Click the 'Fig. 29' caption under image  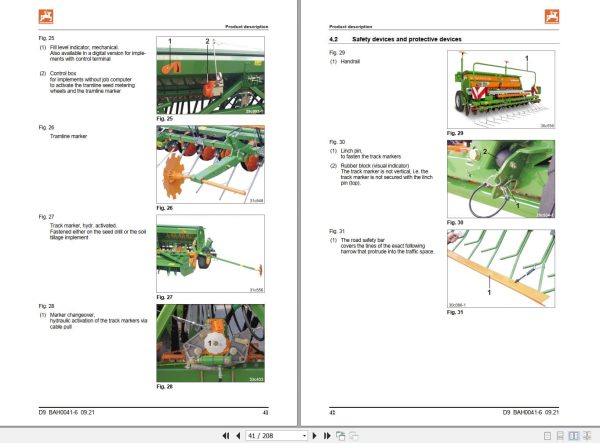[455, 133]
